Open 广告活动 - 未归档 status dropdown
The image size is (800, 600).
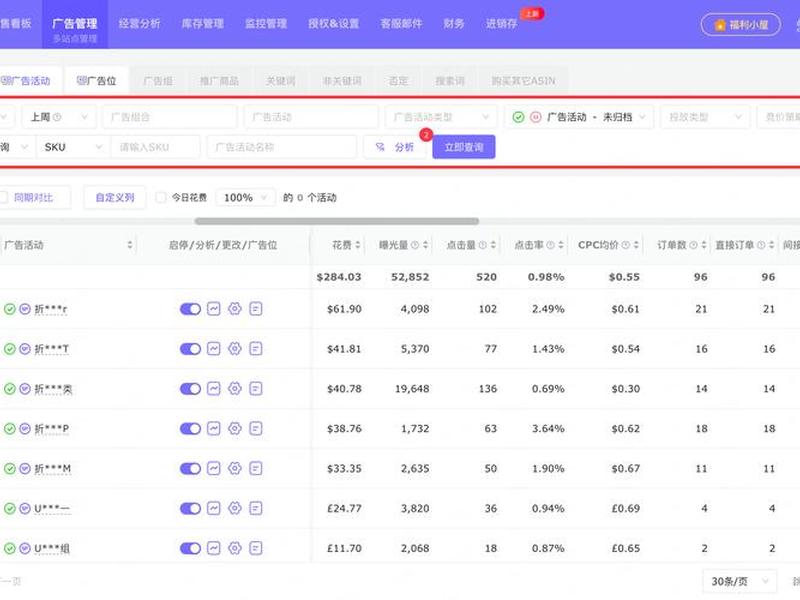[x=579, y=117]
